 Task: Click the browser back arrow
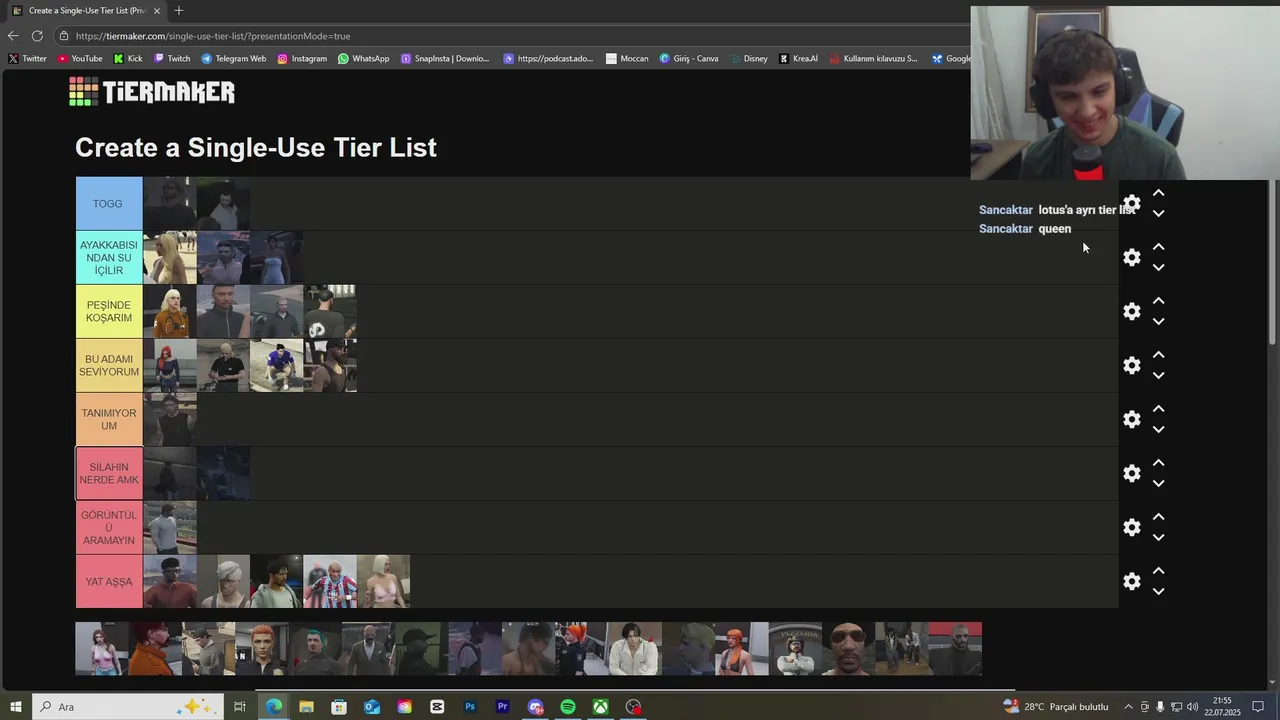click(13, 36)
